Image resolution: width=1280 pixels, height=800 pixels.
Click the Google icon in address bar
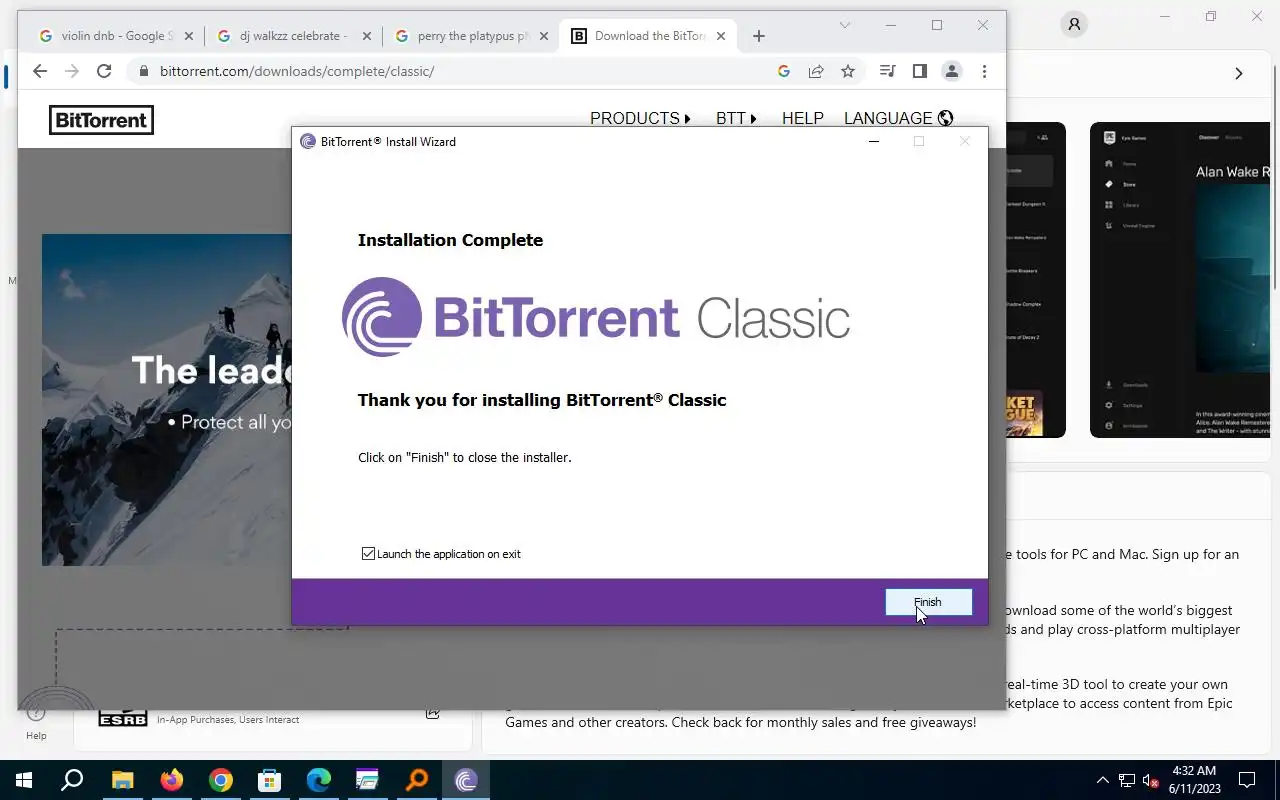click(784, 71)
